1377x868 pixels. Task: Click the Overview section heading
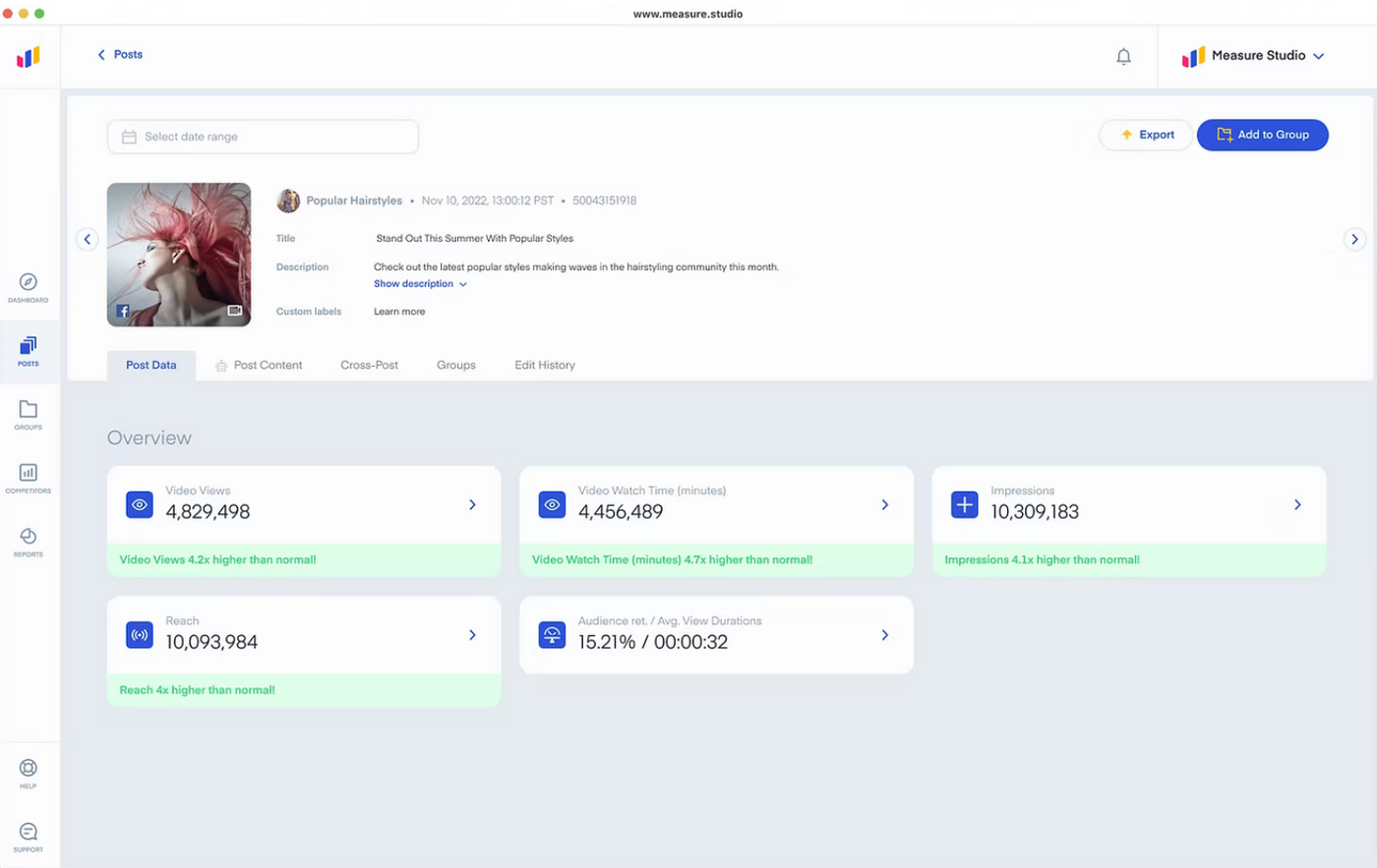pyautogui.click(x=150, y=438)
